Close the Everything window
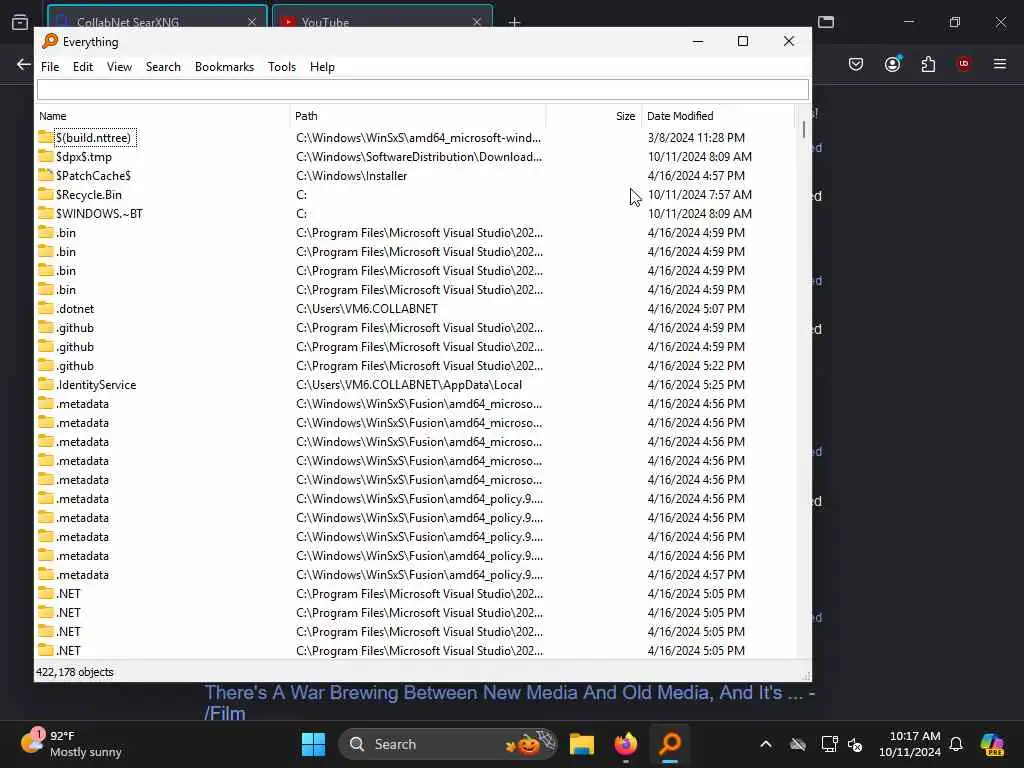 [x=789, y=41]
